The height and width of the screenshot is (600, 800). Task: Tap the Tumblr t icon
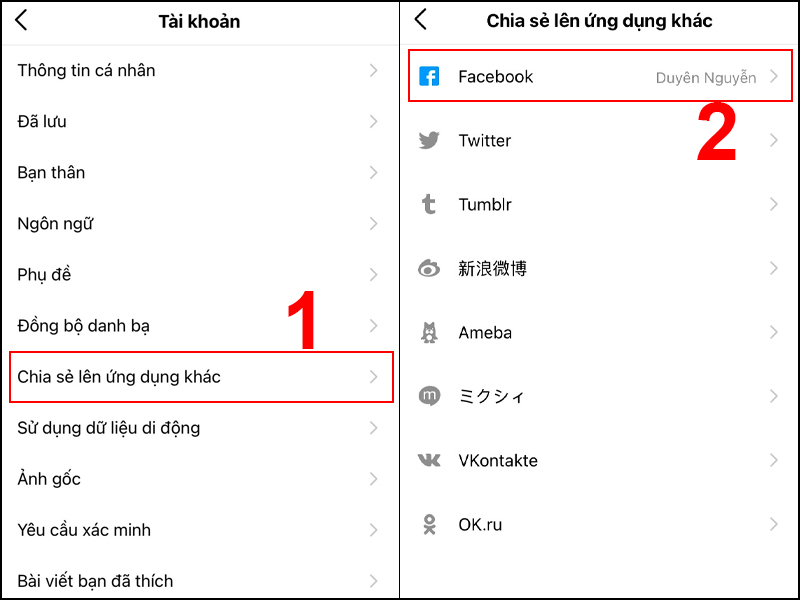[x=429, y=204]
